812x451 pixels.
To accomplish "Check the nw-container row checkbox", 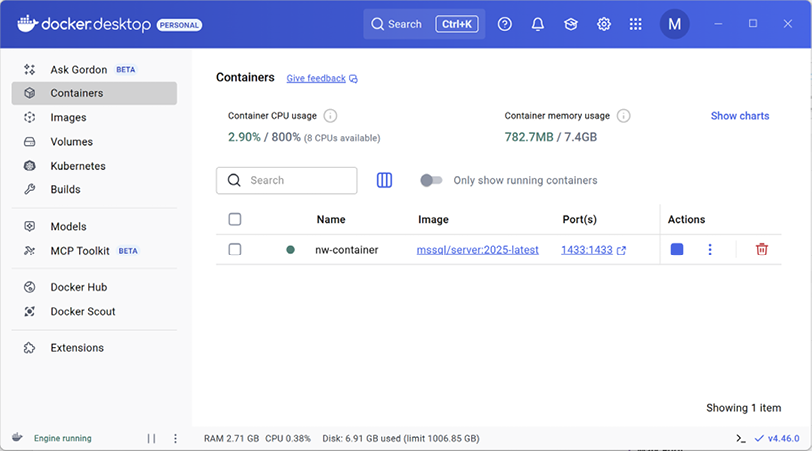I will pos(235,250).
